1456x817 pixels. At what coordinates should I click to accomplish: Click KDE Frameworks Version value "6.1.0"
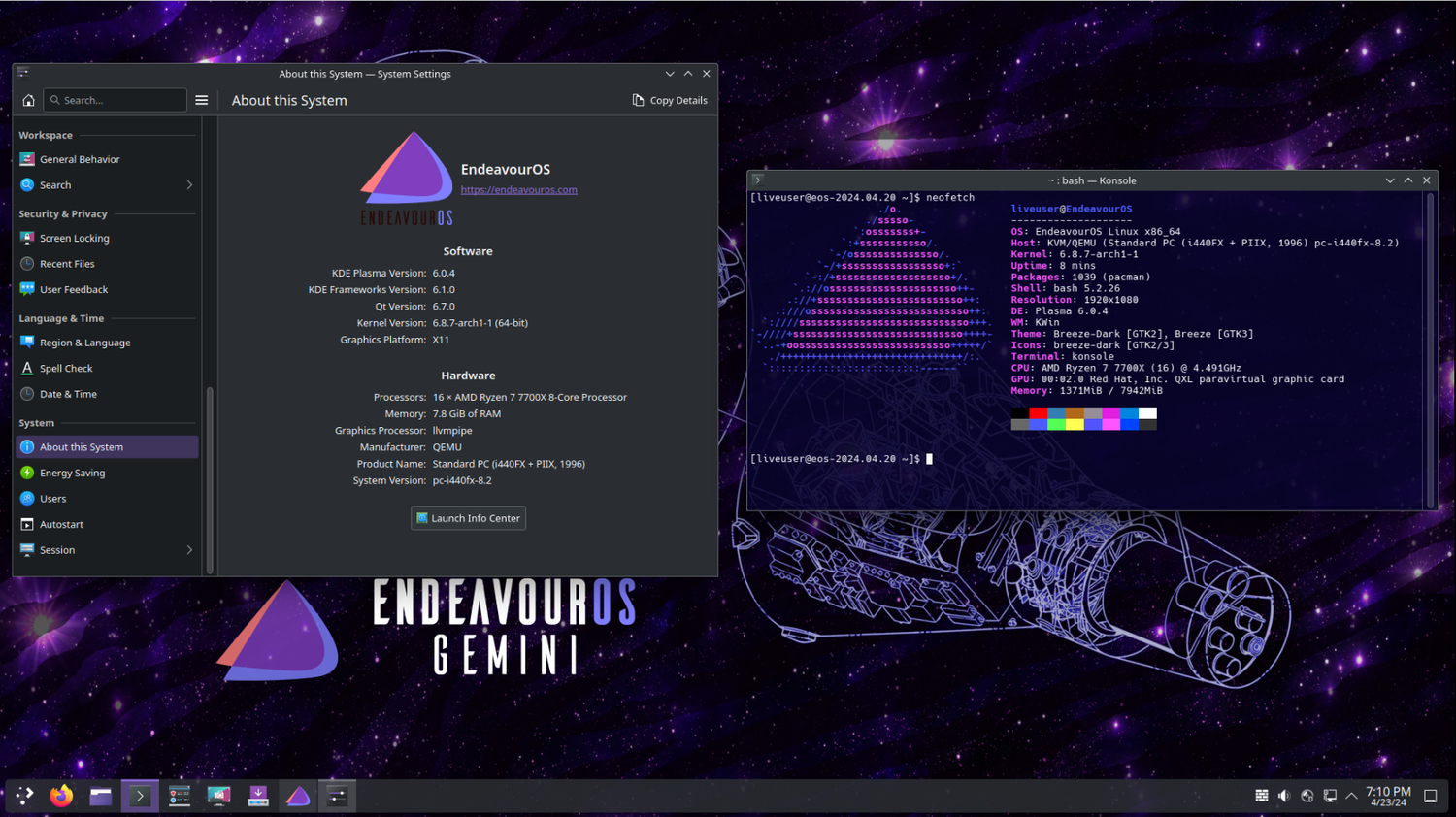(x=444, y=289)
